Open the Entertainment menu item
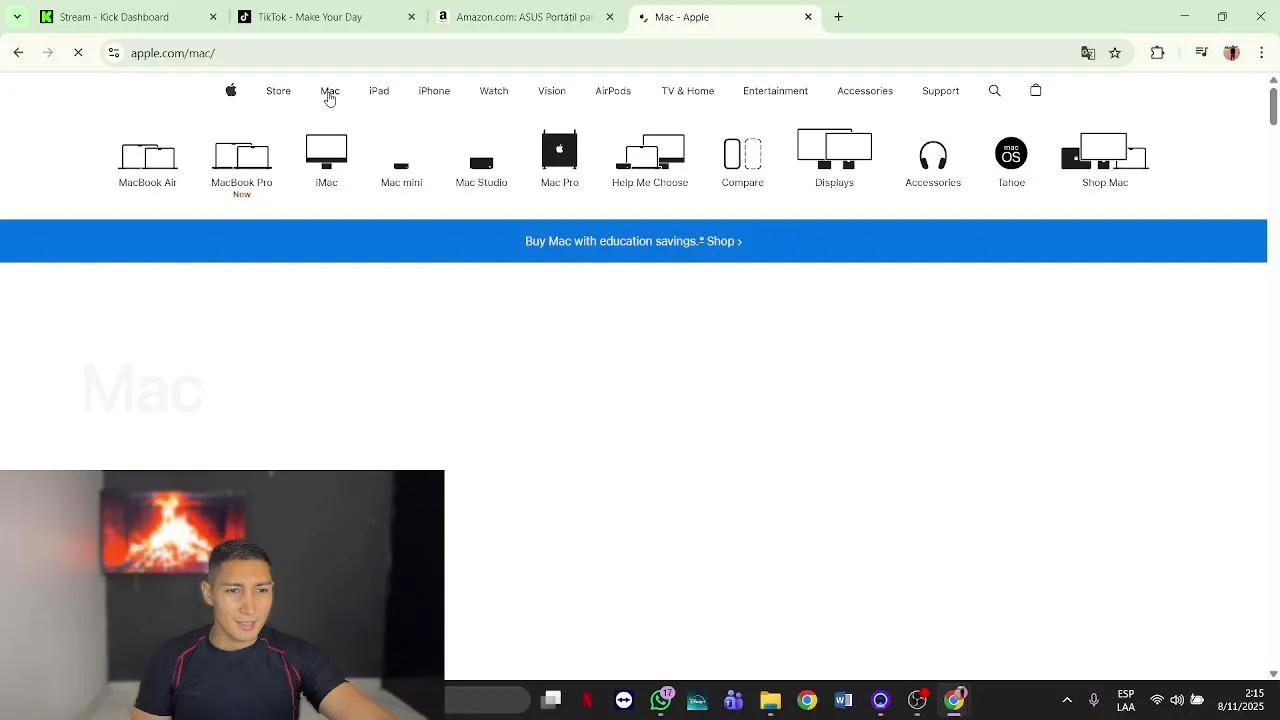The width and height of the screenshot is (1280, 720). 775,91
